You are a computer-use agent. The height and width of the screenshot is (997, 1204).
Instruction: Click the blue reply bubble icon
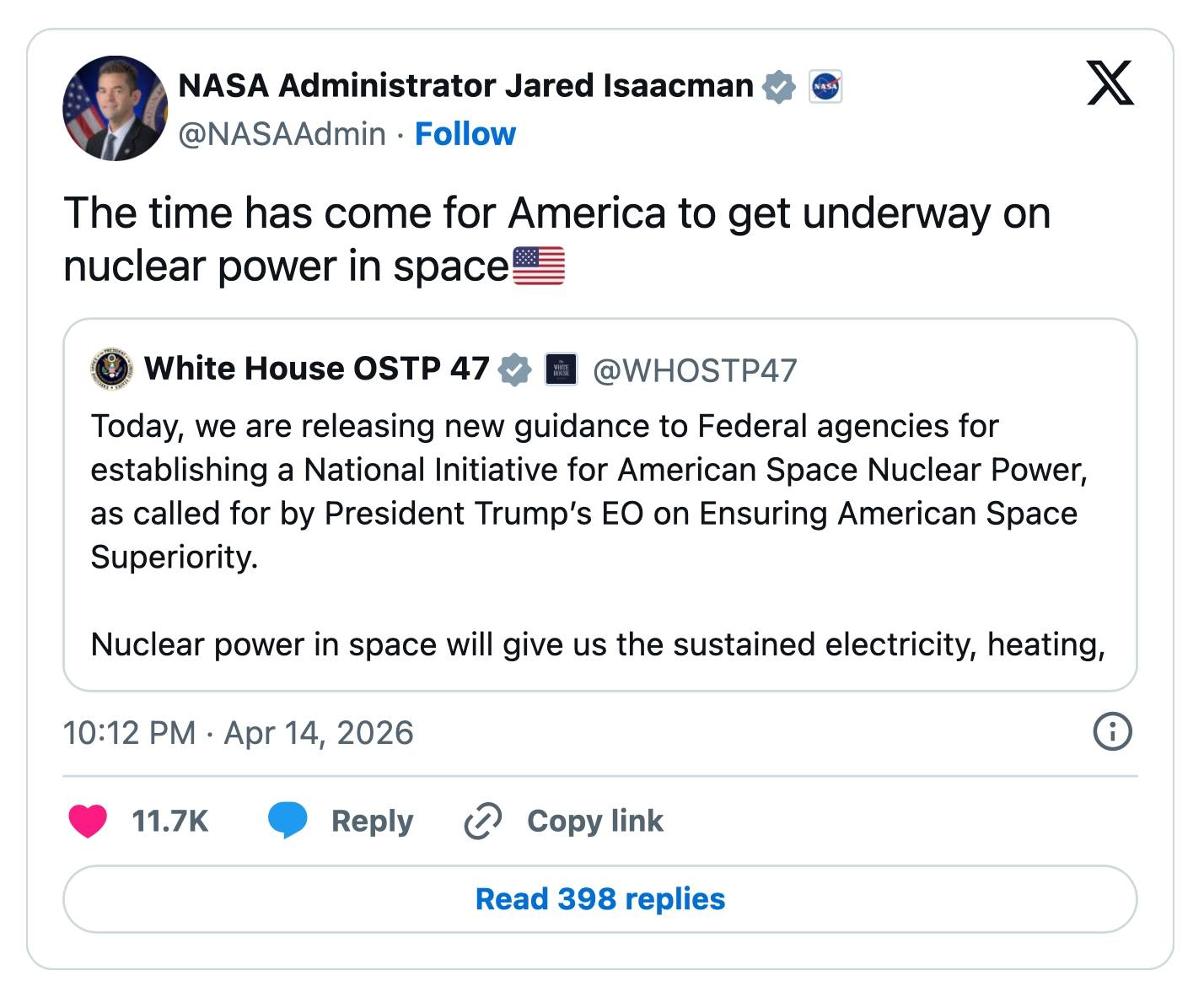pyautogui.click(x=288, y=821)
